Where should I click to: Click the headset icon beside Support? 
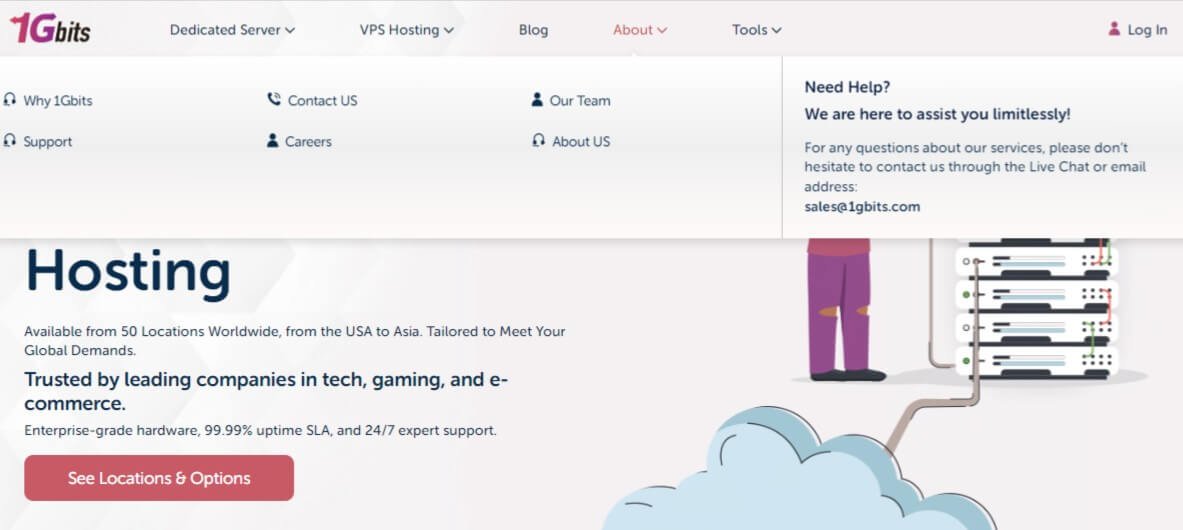coord(10,141)
